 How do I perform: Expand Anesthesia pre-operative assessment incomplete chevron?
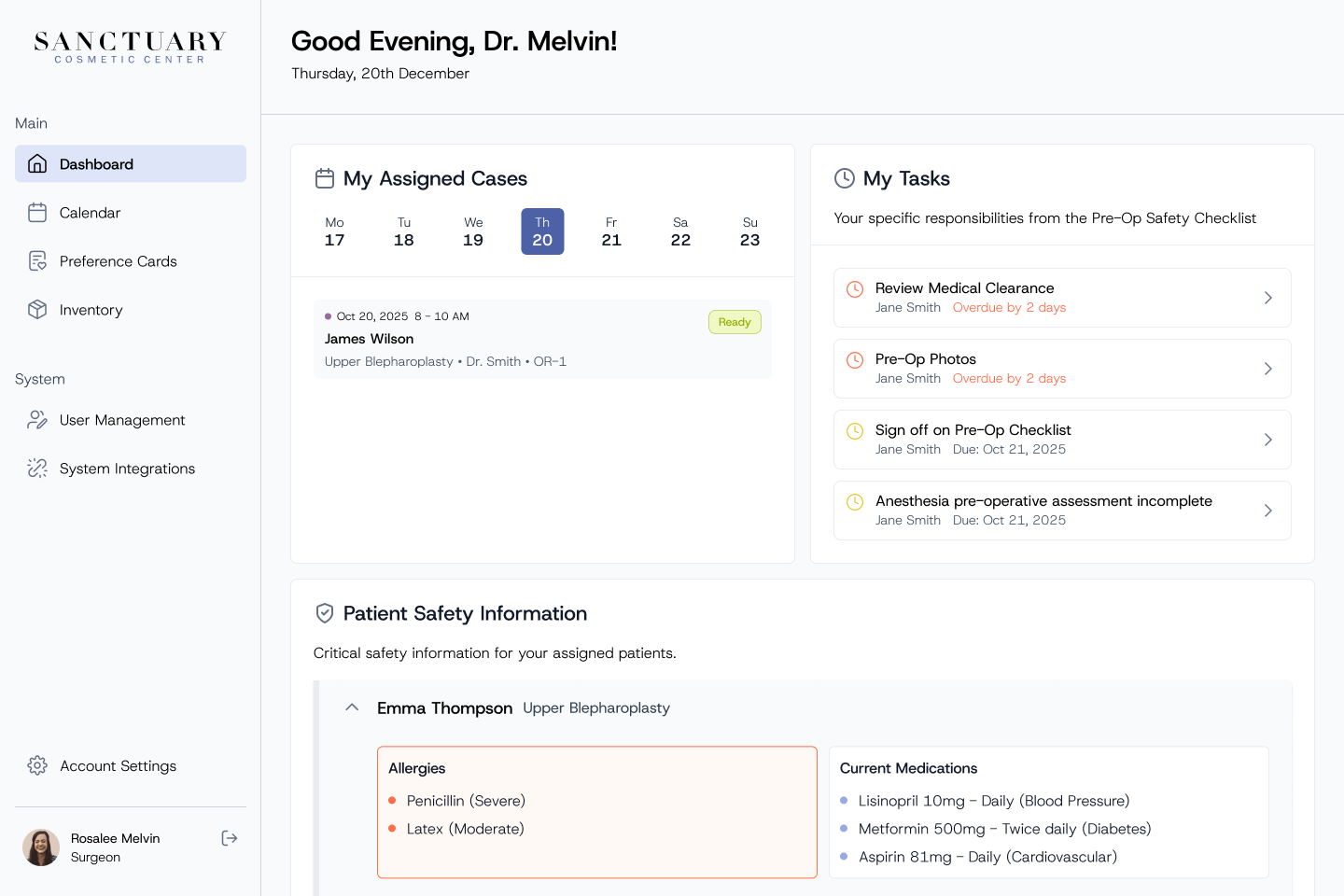click(x=1268, y=511)
